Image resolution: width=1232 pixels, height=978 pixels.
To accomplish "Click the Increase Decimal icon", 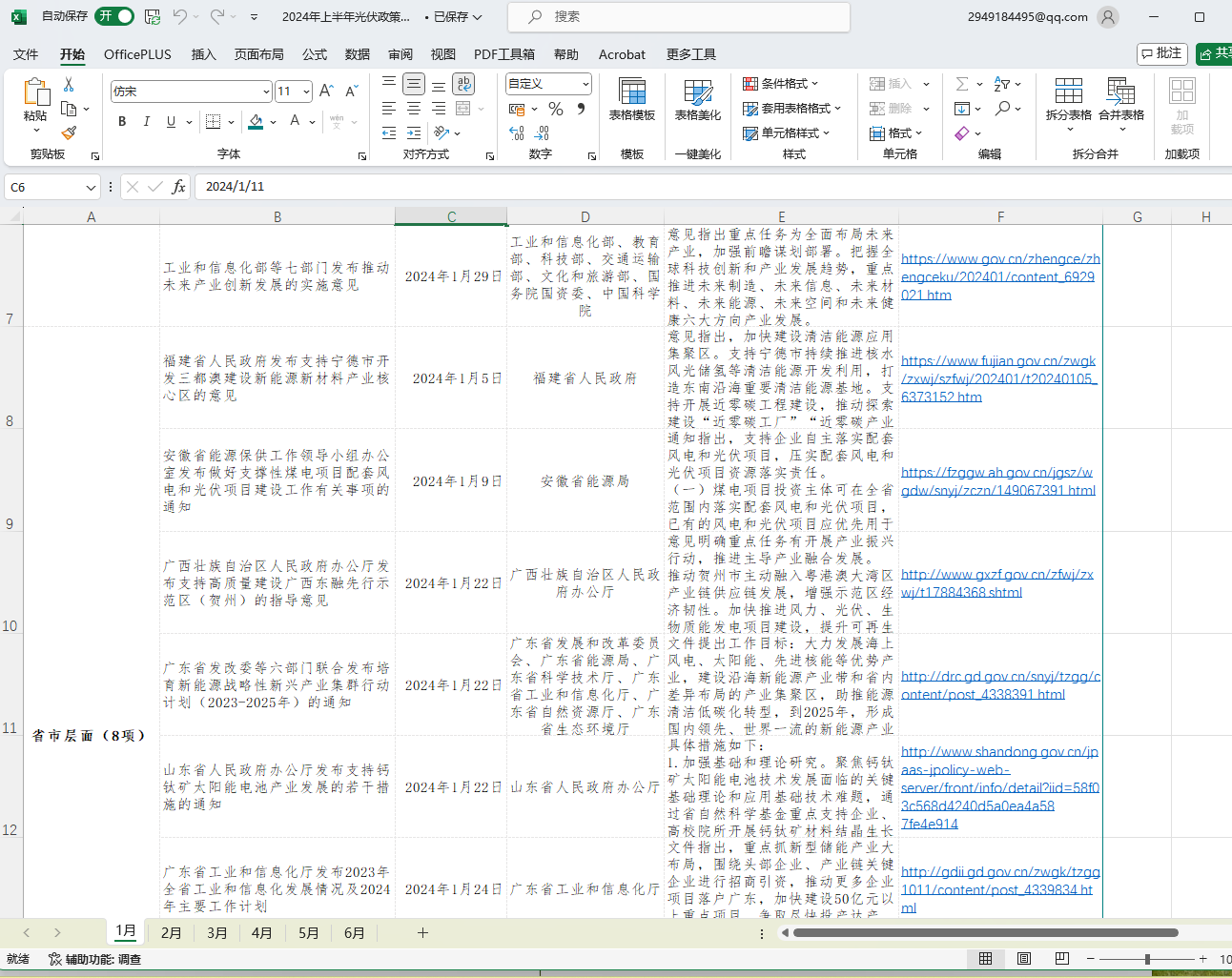I will pyautogui.click(x=516, y=133).
